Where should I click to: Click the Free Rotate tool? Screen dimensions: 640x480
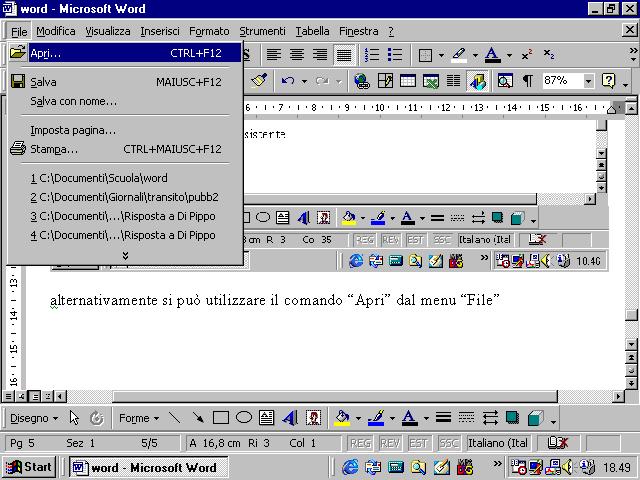click(97, 418)
